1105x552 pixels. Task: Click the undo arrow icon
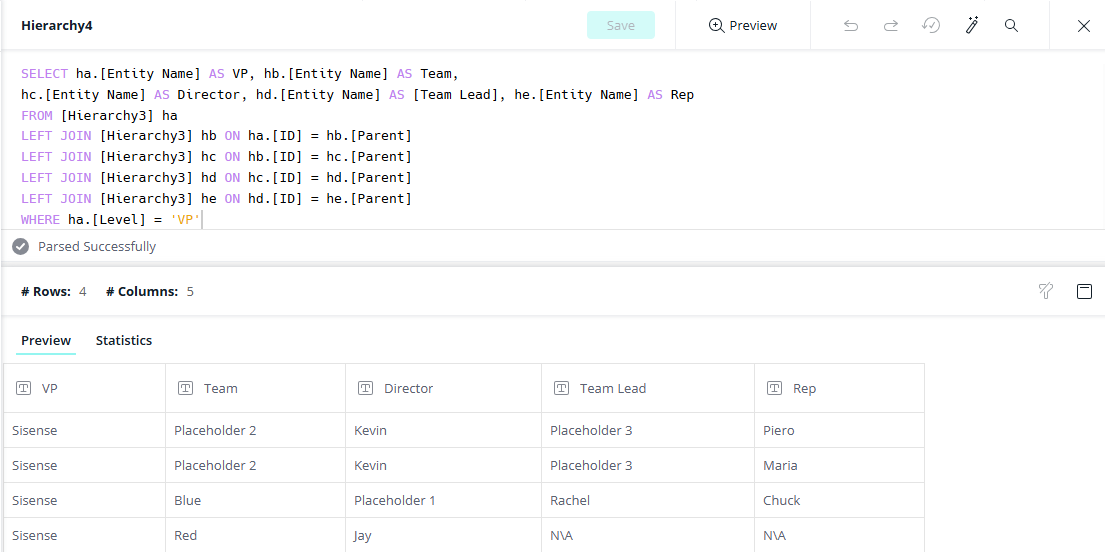click(851, 26)
